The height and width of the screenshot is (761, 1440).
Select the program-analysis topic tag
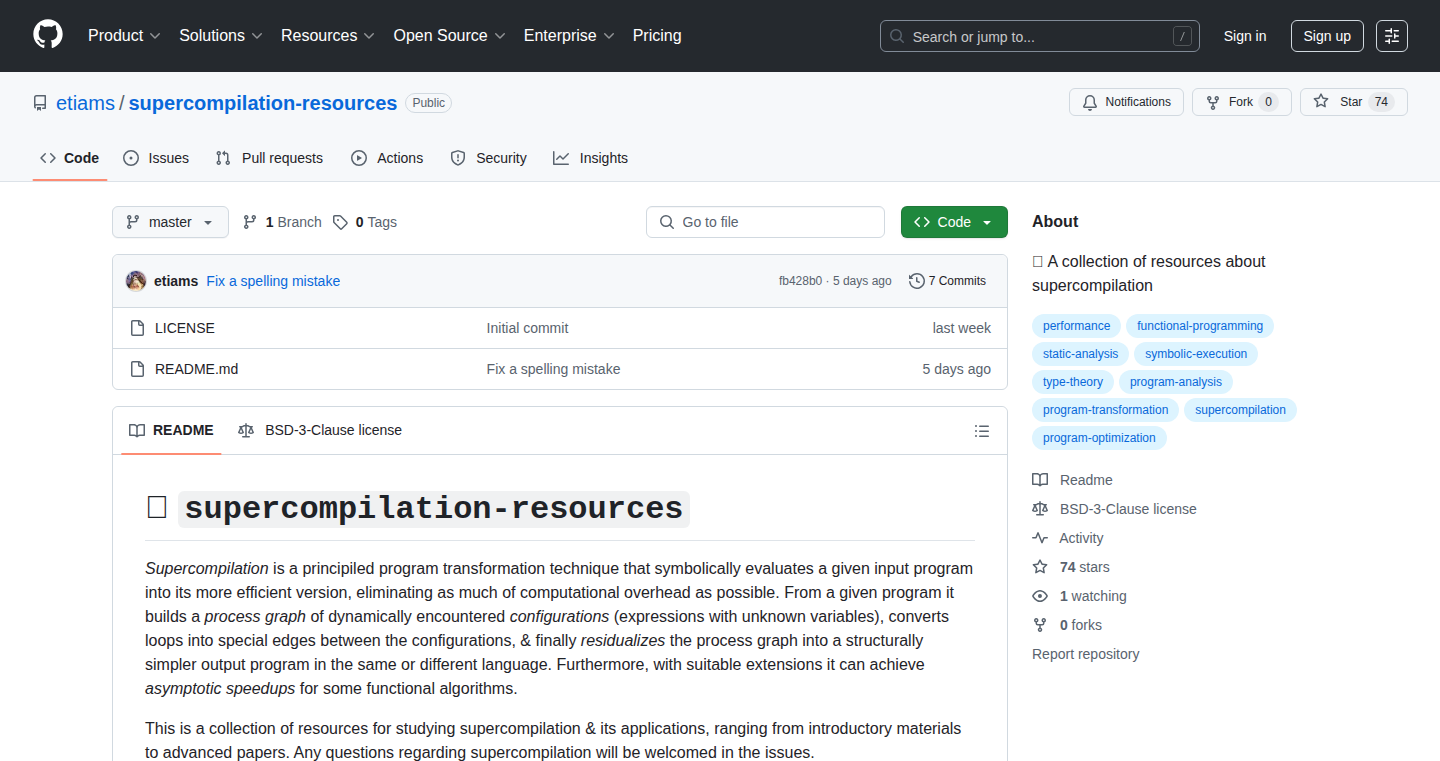pos(1176,382)
